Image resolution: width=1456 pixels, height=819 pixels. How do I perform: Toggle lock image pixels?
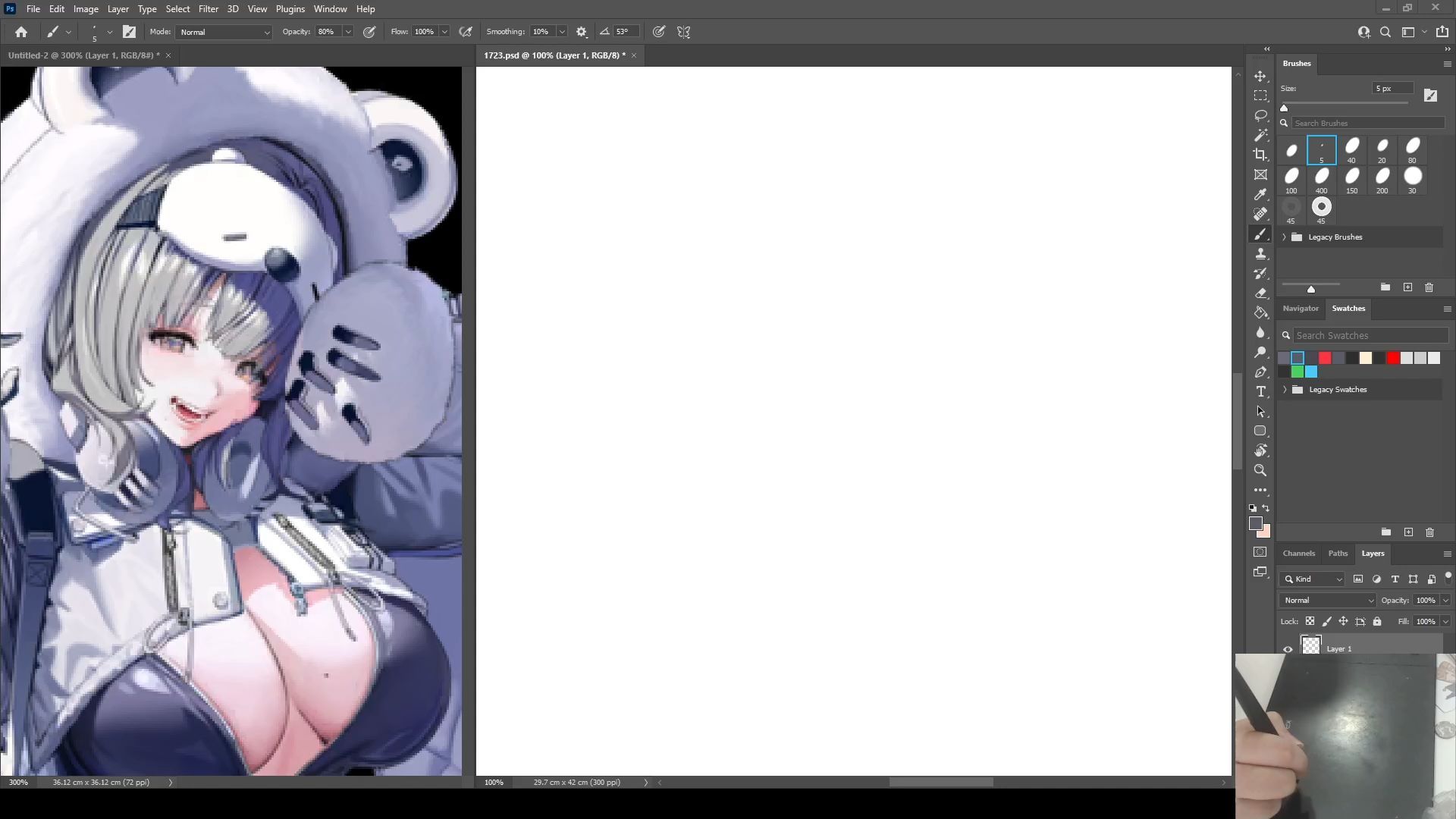tap(1326, 621)
